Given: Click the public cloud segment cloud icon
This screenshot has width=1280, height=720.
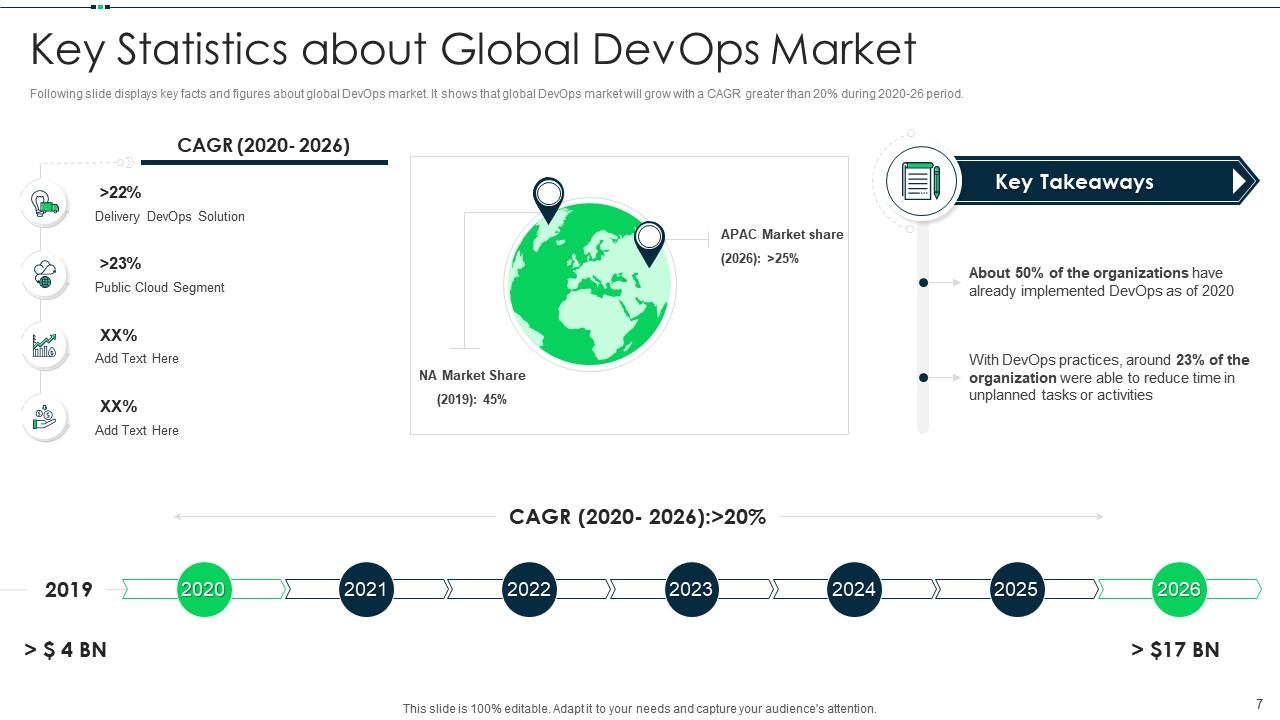Looking at the screenshot, I should 44,274.
